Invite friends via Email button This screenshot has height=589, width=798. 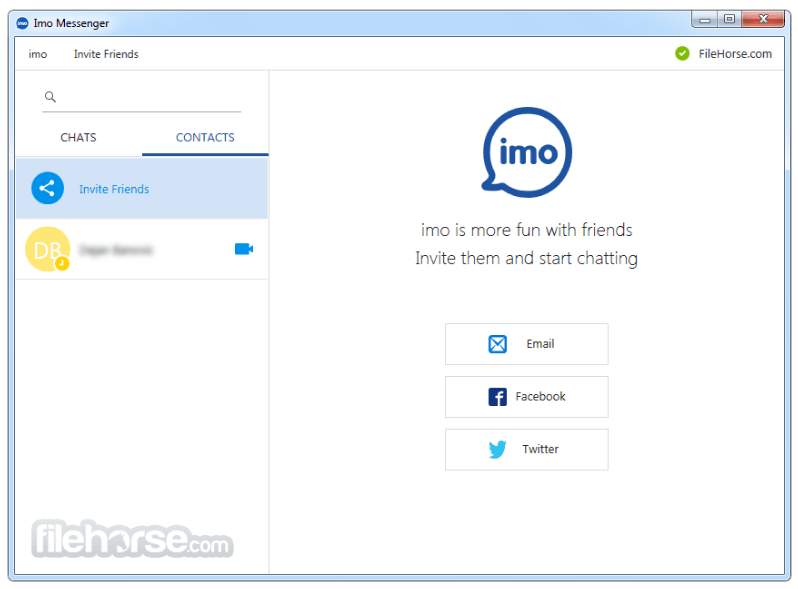[527, 344]
